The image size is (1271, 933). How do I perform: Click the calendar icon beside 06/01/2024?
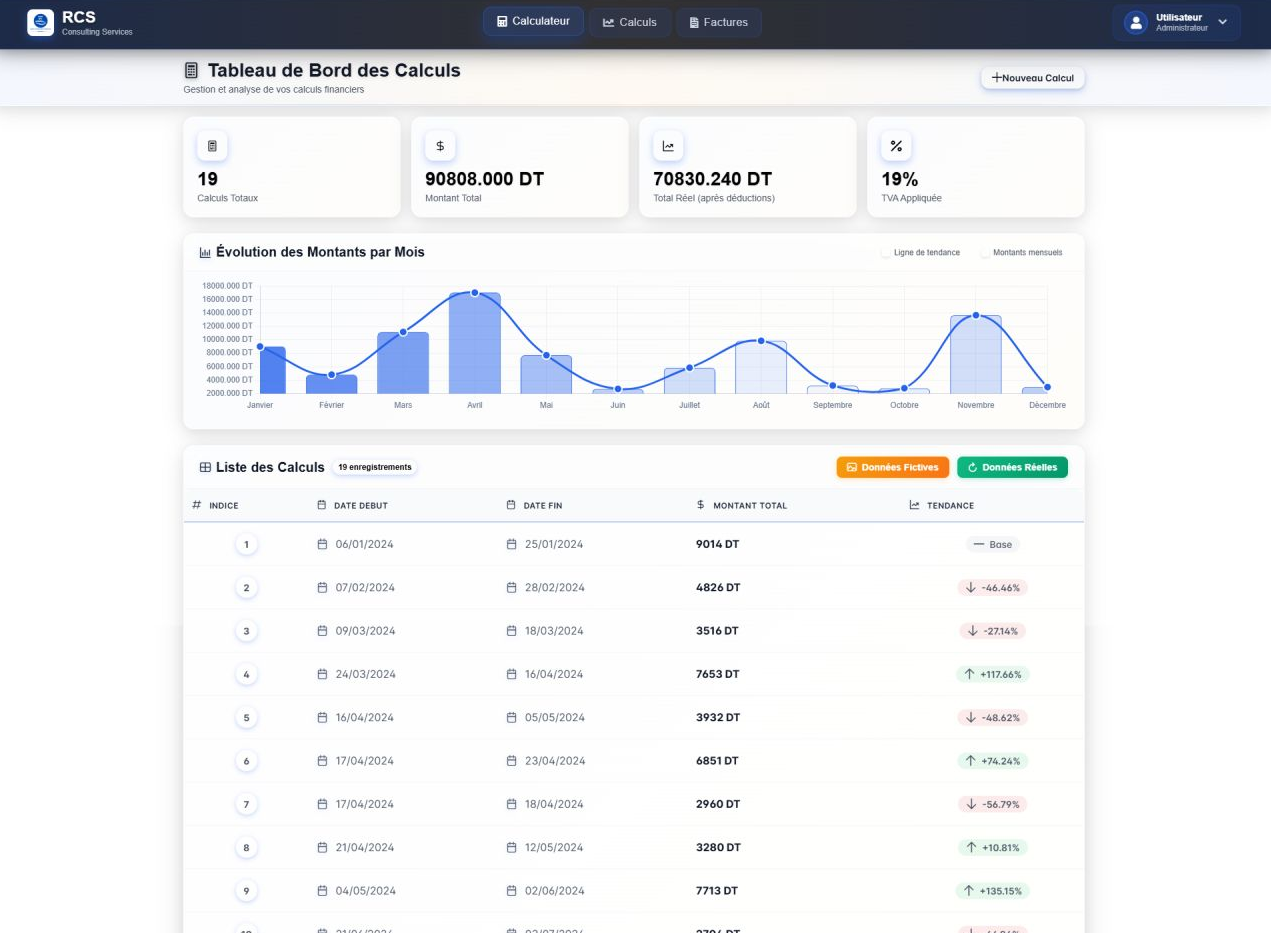322,544
